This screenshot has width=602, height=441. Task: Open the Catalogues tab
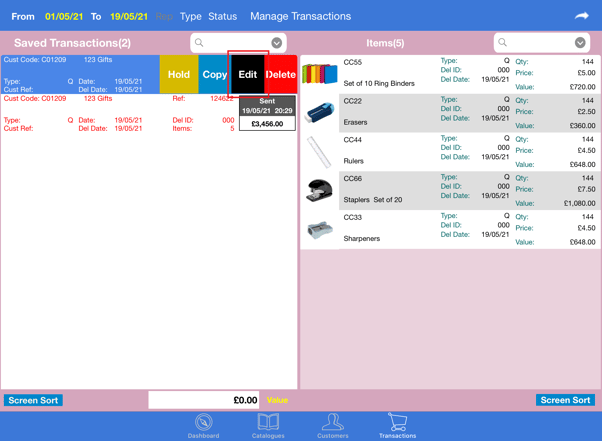(x=268, y=425)
